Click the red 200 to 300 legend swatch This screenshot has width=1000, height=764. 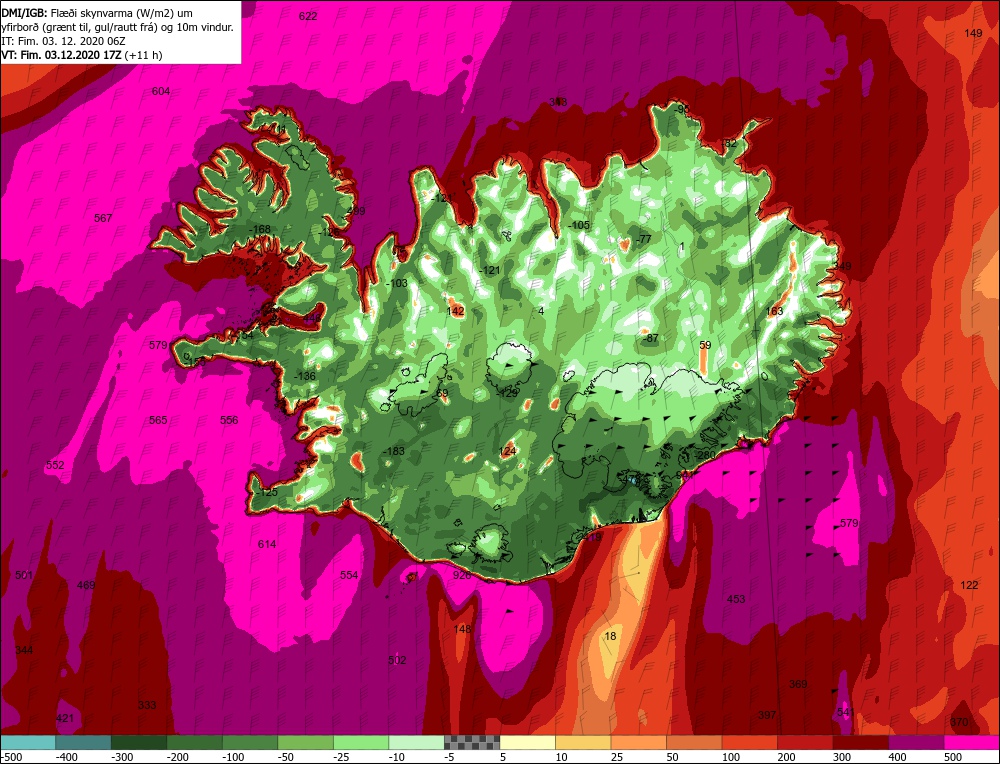[805, 742]
